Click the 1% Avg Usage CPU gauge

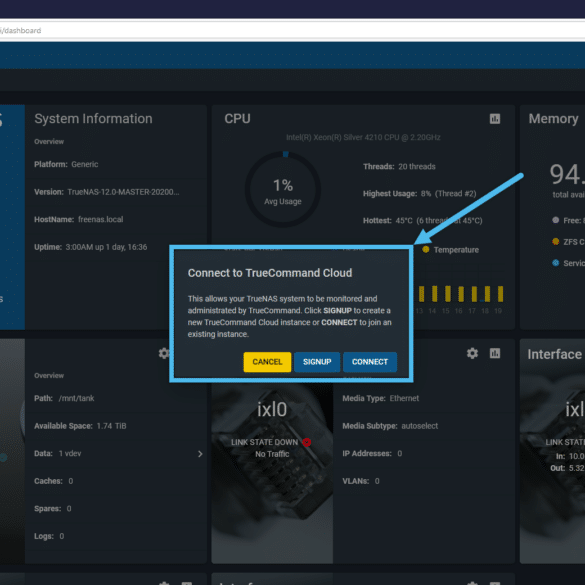pos(283,189)
